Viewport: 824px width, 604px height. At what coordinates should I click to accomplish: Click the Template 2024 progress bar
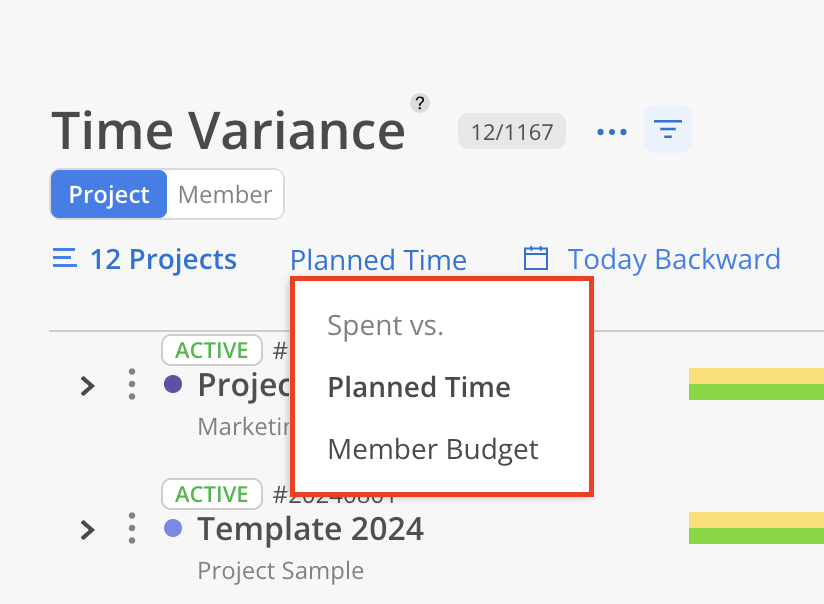coord(756,528)
